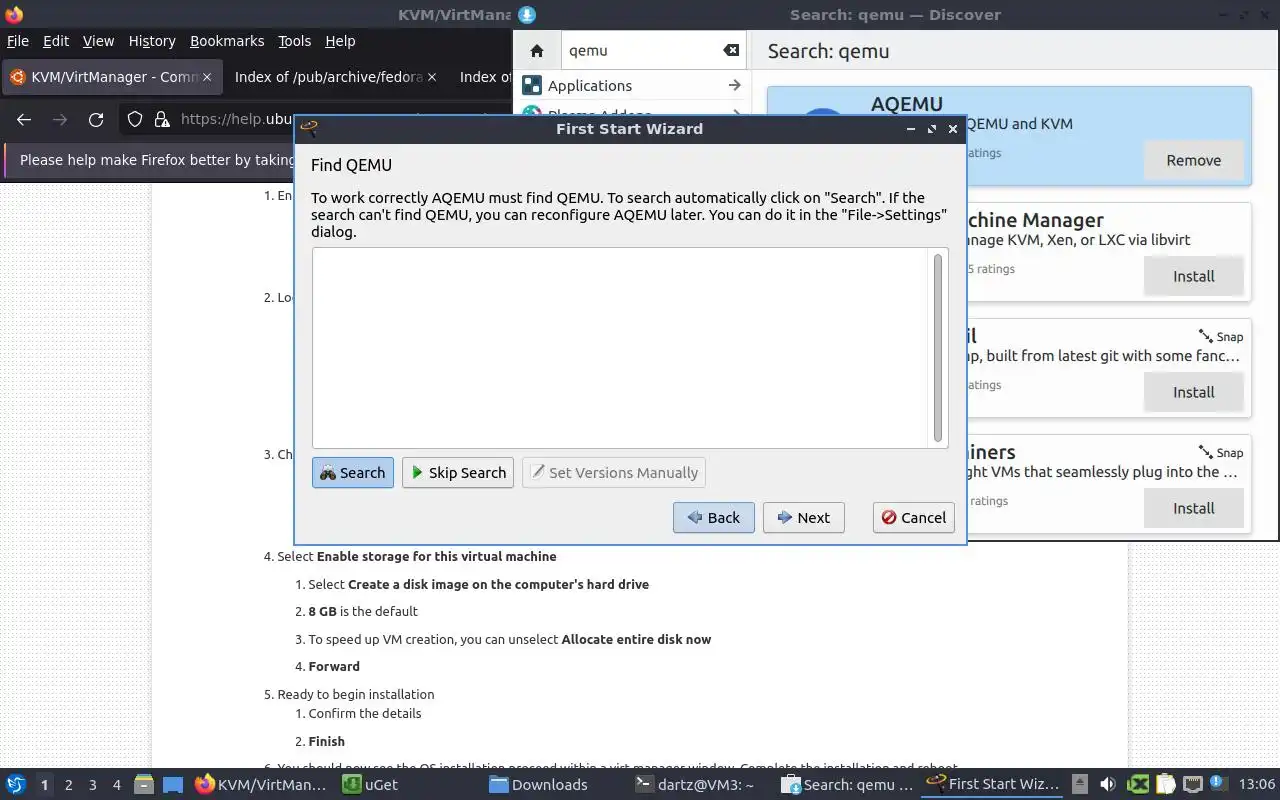Click the tracking protection shield icon
This screenshot has height=800, width=1280.
click(135, 120)
